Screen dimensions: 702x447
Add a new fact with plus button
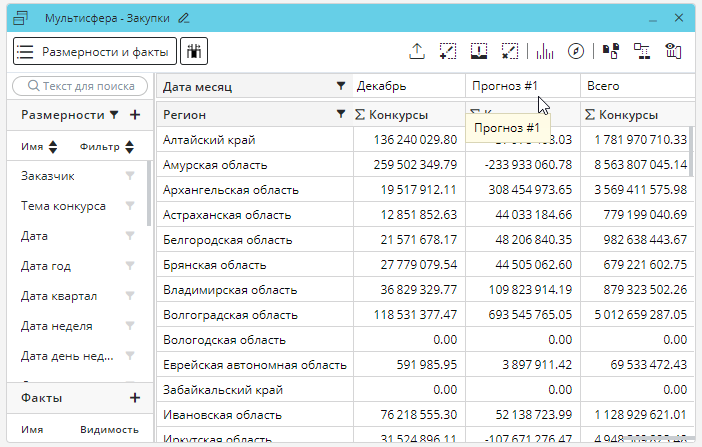point(134,398)
